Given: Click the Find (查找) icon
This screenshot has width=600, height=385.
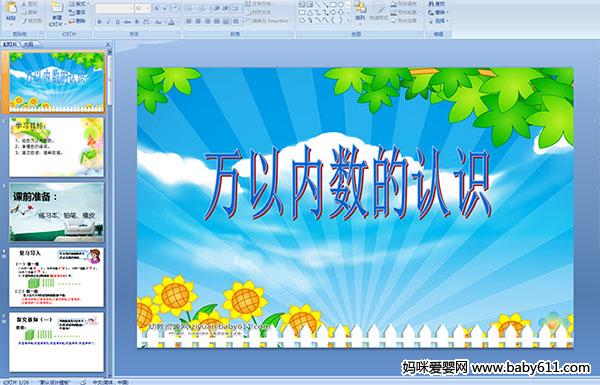Looking at the screenshot, I should click(x=437, y=3).
